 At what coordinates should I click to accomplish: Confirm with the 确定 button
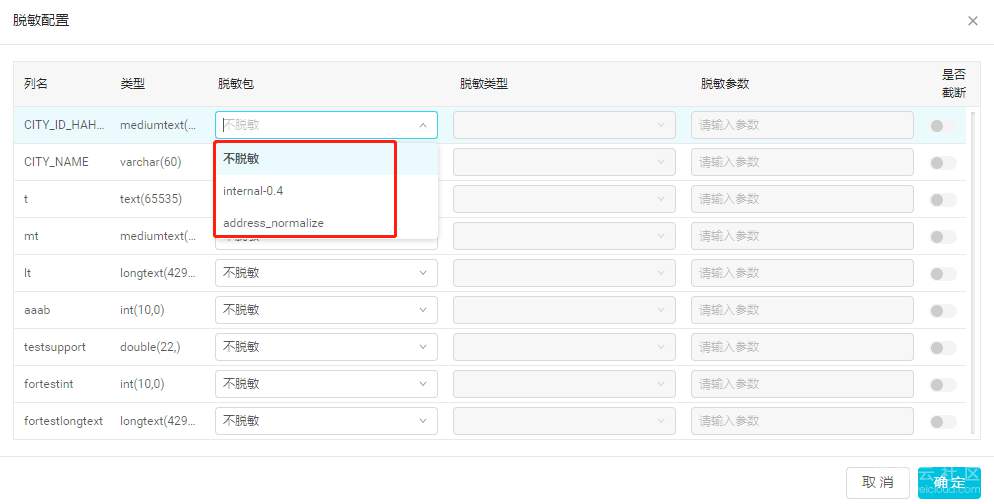click(949, 482)
